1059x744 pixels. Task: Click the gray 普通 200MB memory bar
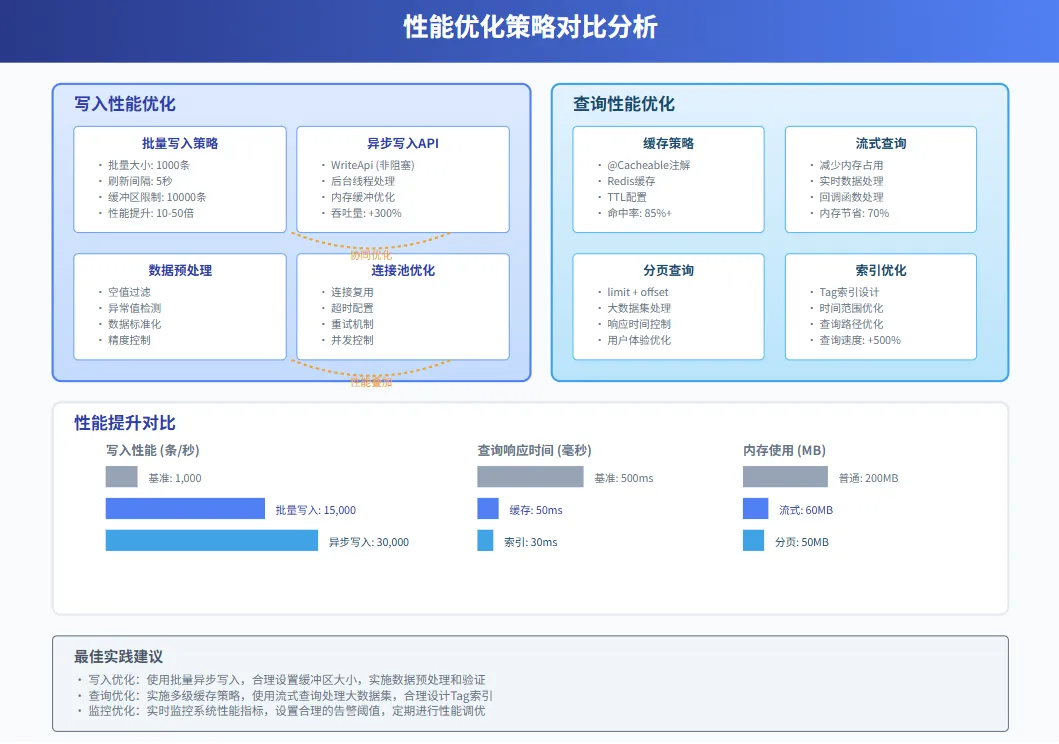pos(785,477)
